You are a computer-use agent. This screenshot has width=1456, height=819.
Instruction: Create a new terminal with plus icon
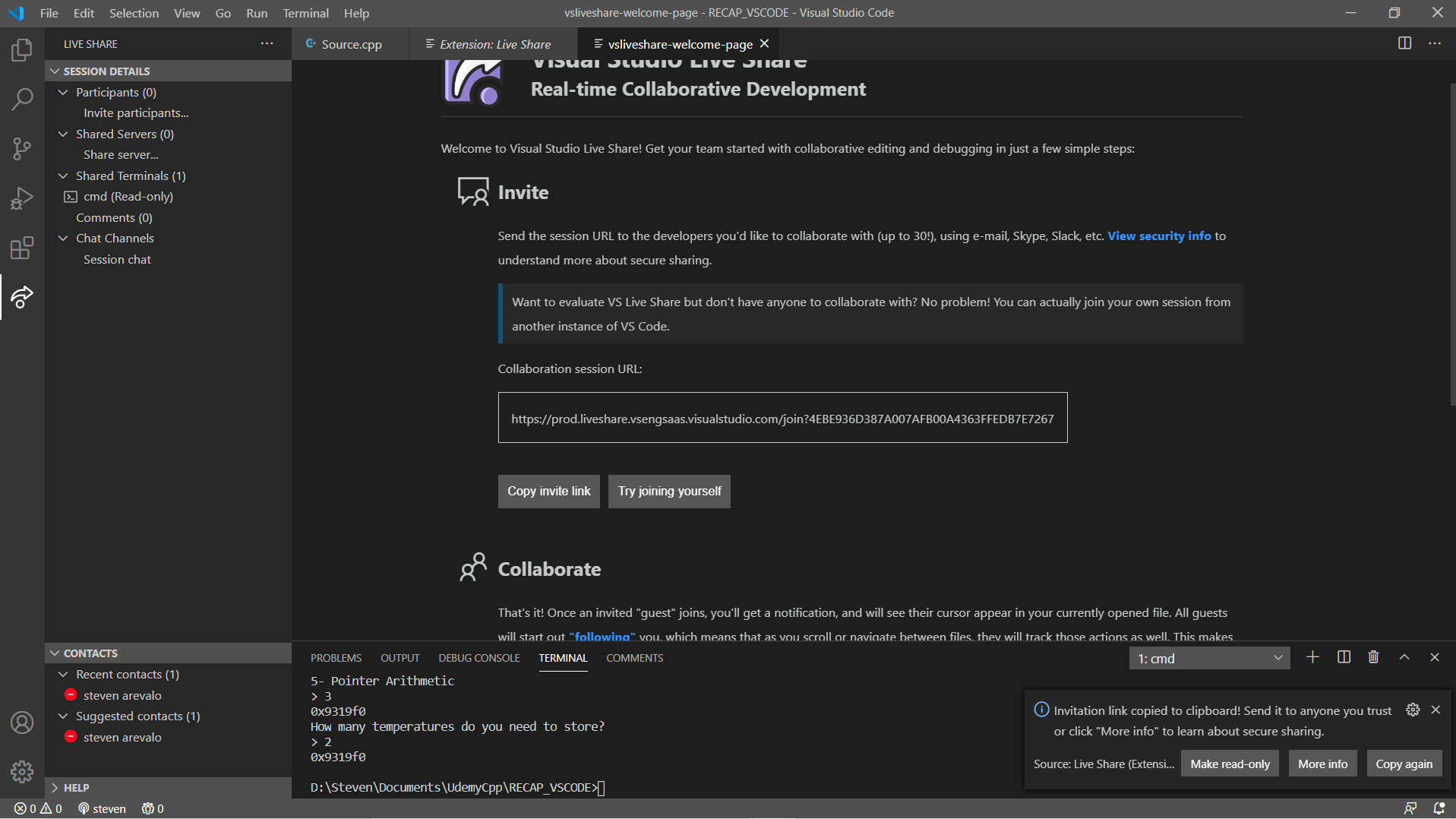[1312, 657]
